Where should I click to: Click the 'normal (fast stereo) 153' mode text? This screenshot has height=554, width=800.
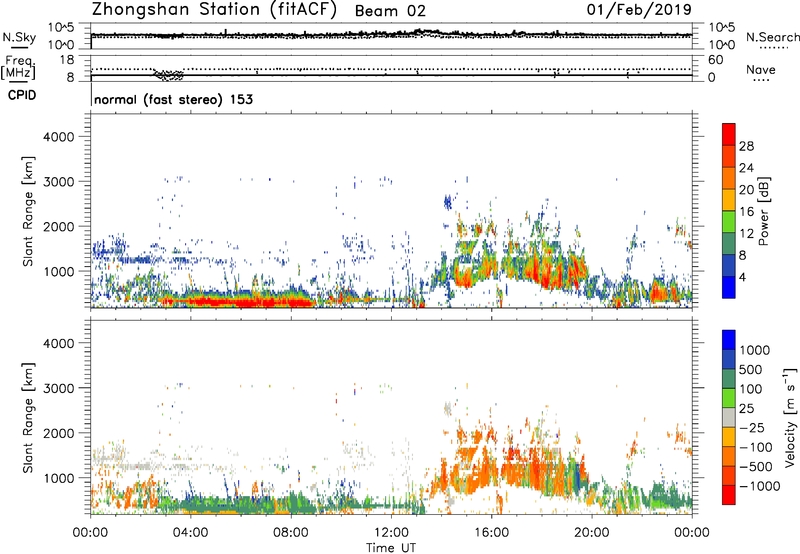coord(173,99)
